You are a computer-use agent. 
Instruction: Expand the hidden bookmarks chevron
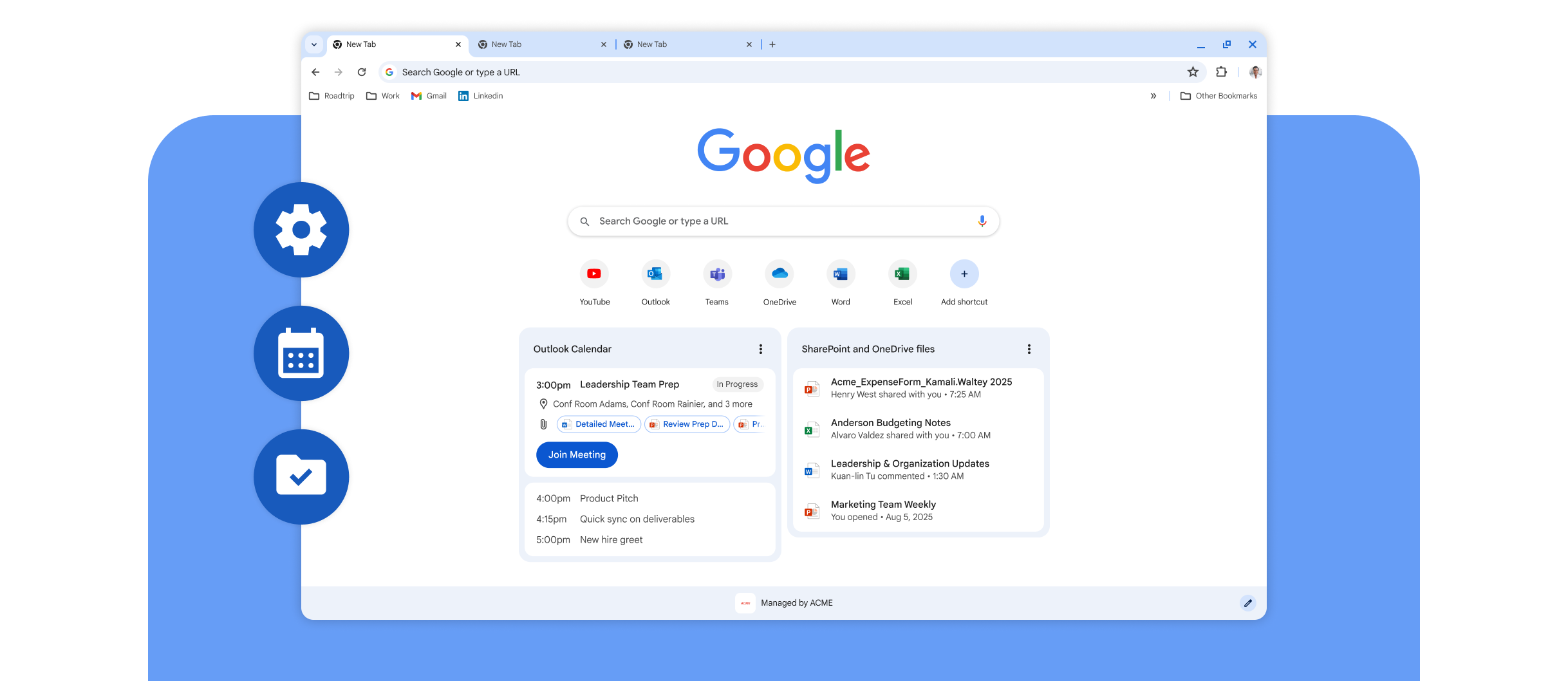[1152, 95]
